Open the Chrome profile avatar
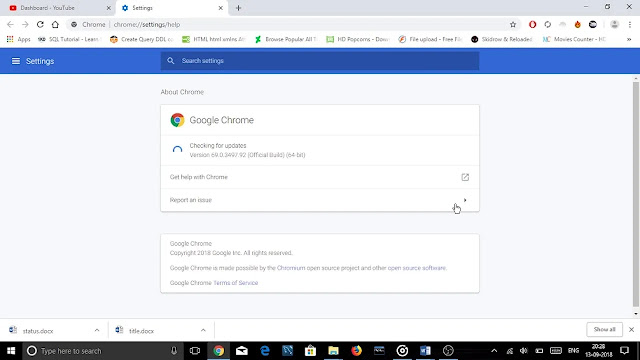Viewport: 640px width, 360px height. (x=614, y=24)
